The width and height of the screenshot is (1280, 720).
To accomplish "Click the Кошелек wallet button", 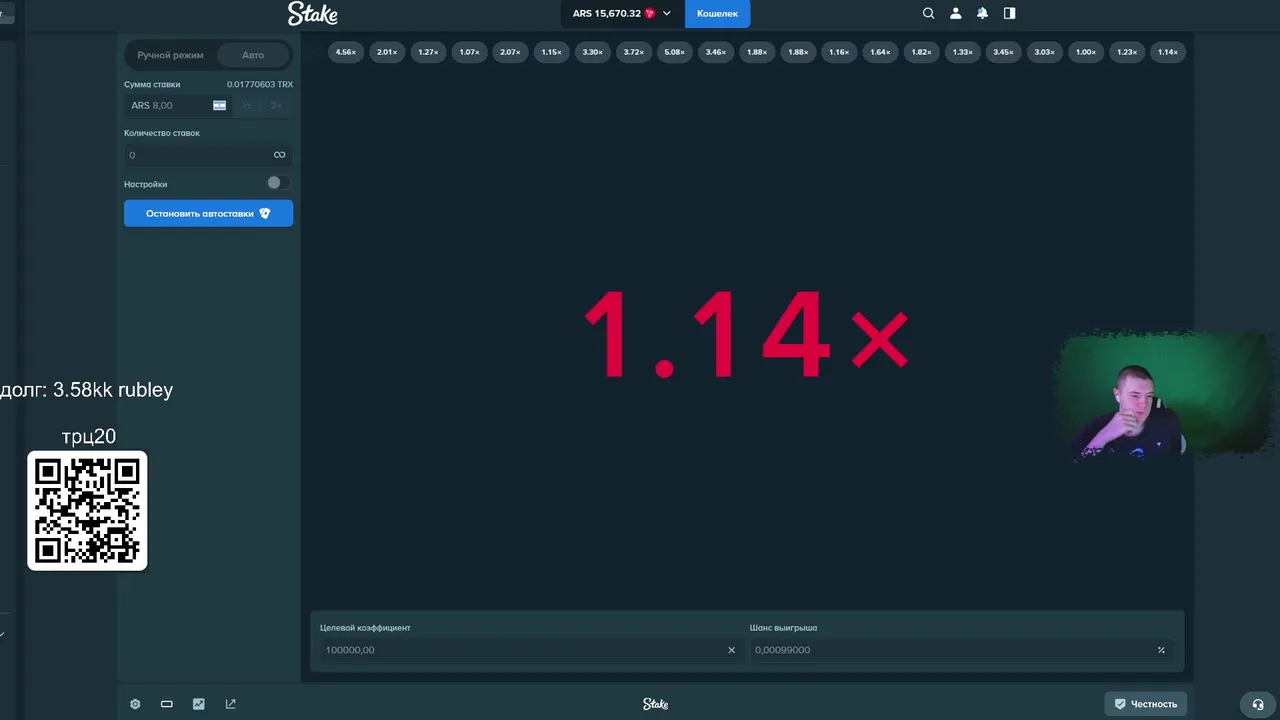I will point(717,13).
